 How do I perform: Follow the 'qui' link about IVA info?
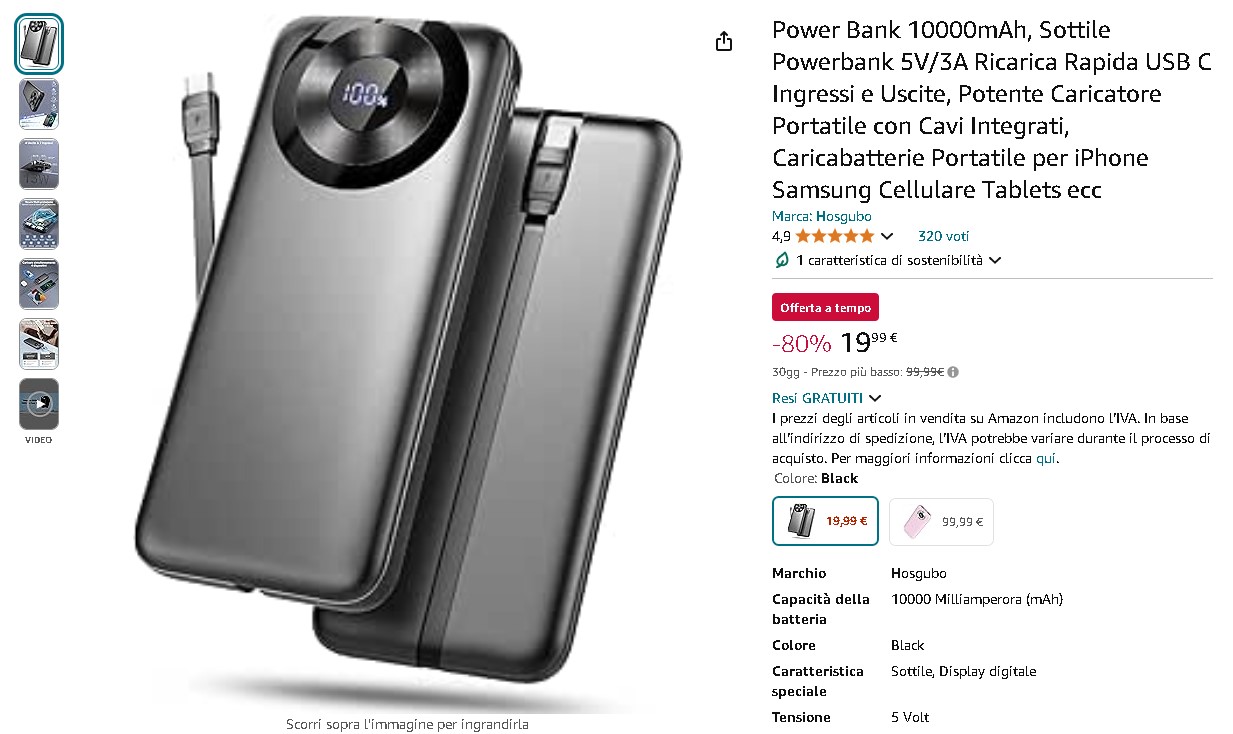point(1045,459)
